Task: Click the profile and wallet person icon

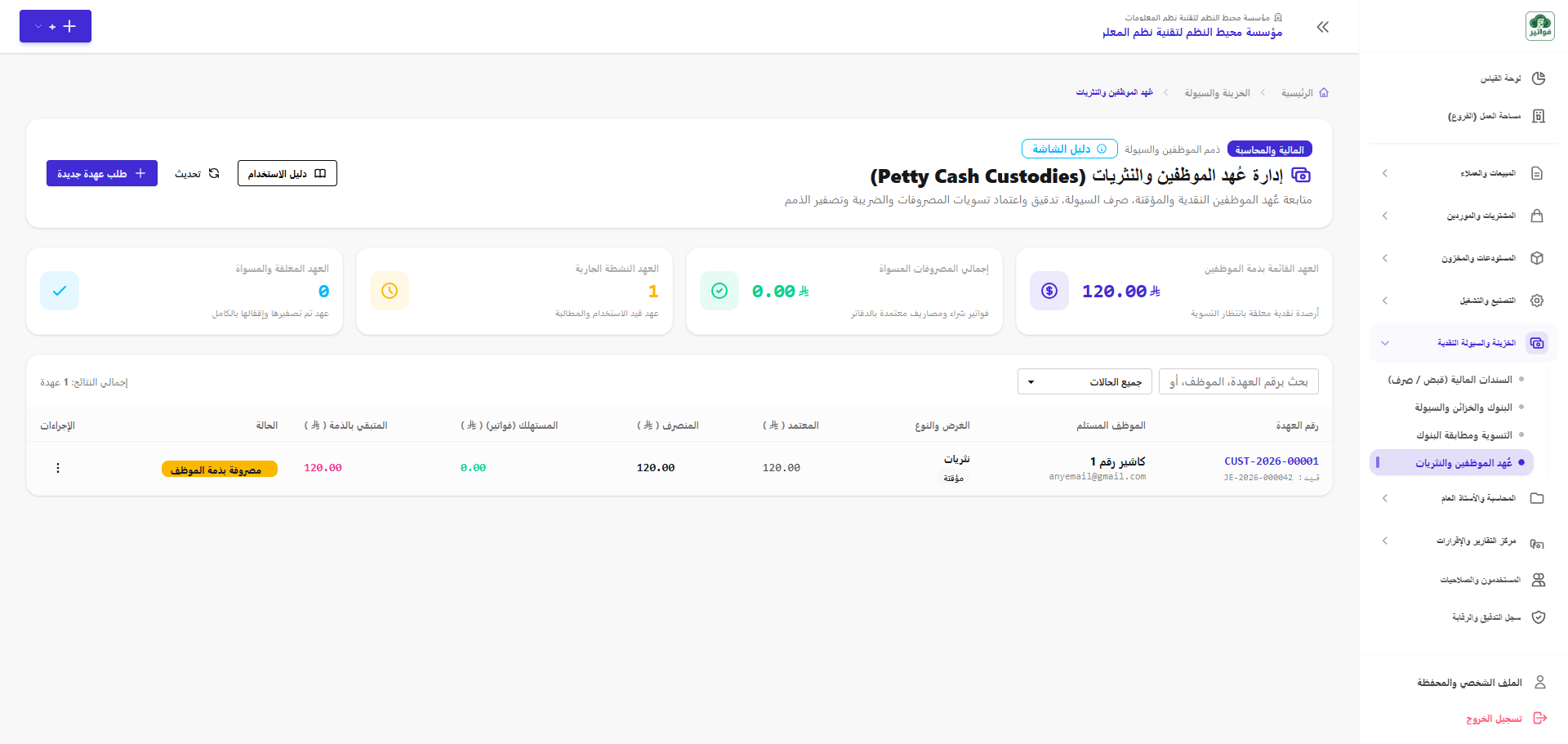Action: click(x=1540, y=682)
